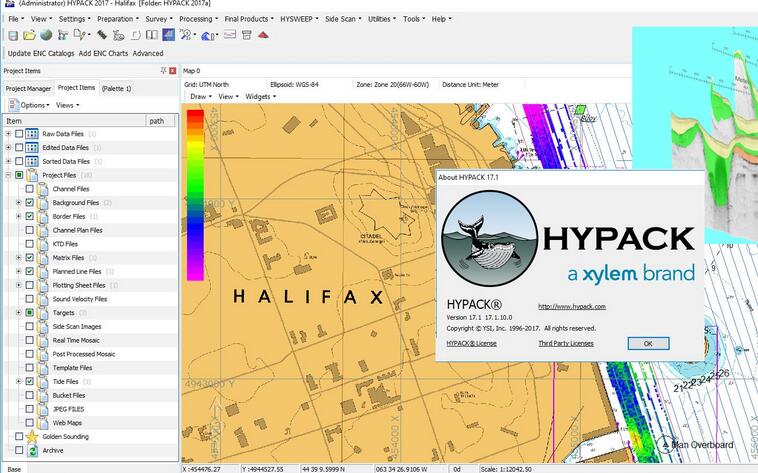The image size is (758, 473).
Task: Click the archive box toolbar icon
Action: pos(247,35)
